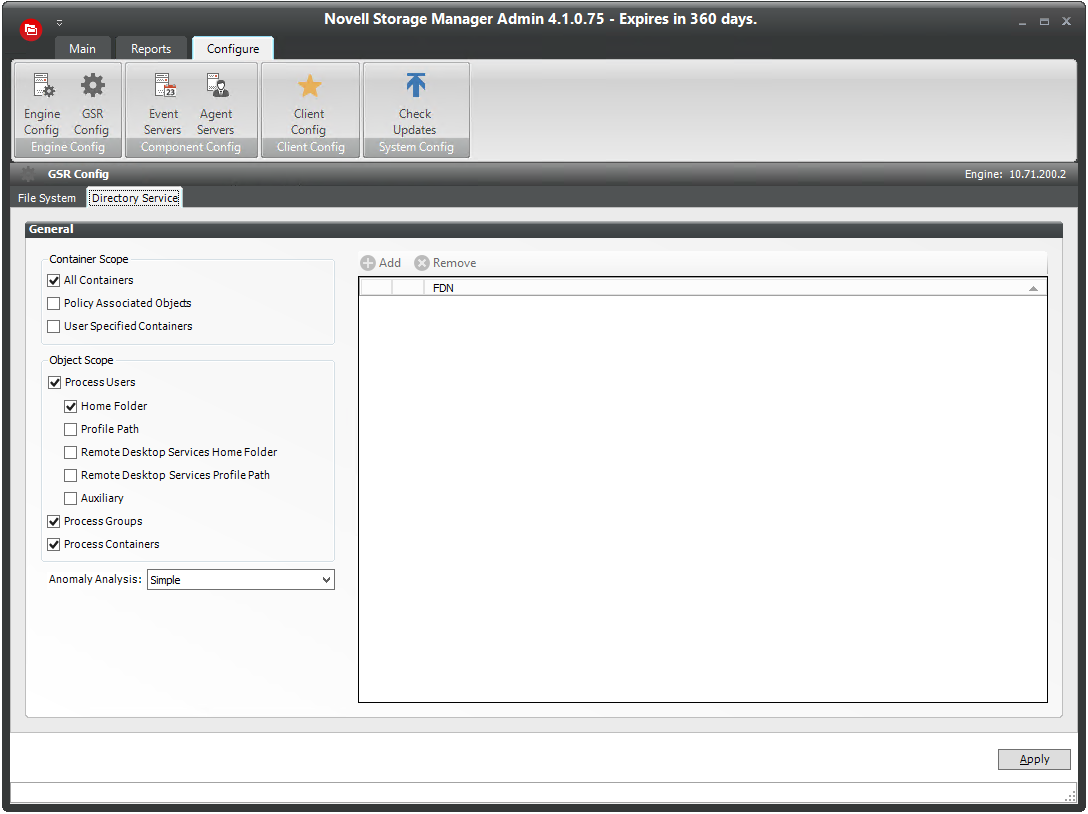This screenshot has width=1088, height=814.
Task: Select Configure ribbon tab
Action: [233, 49]
